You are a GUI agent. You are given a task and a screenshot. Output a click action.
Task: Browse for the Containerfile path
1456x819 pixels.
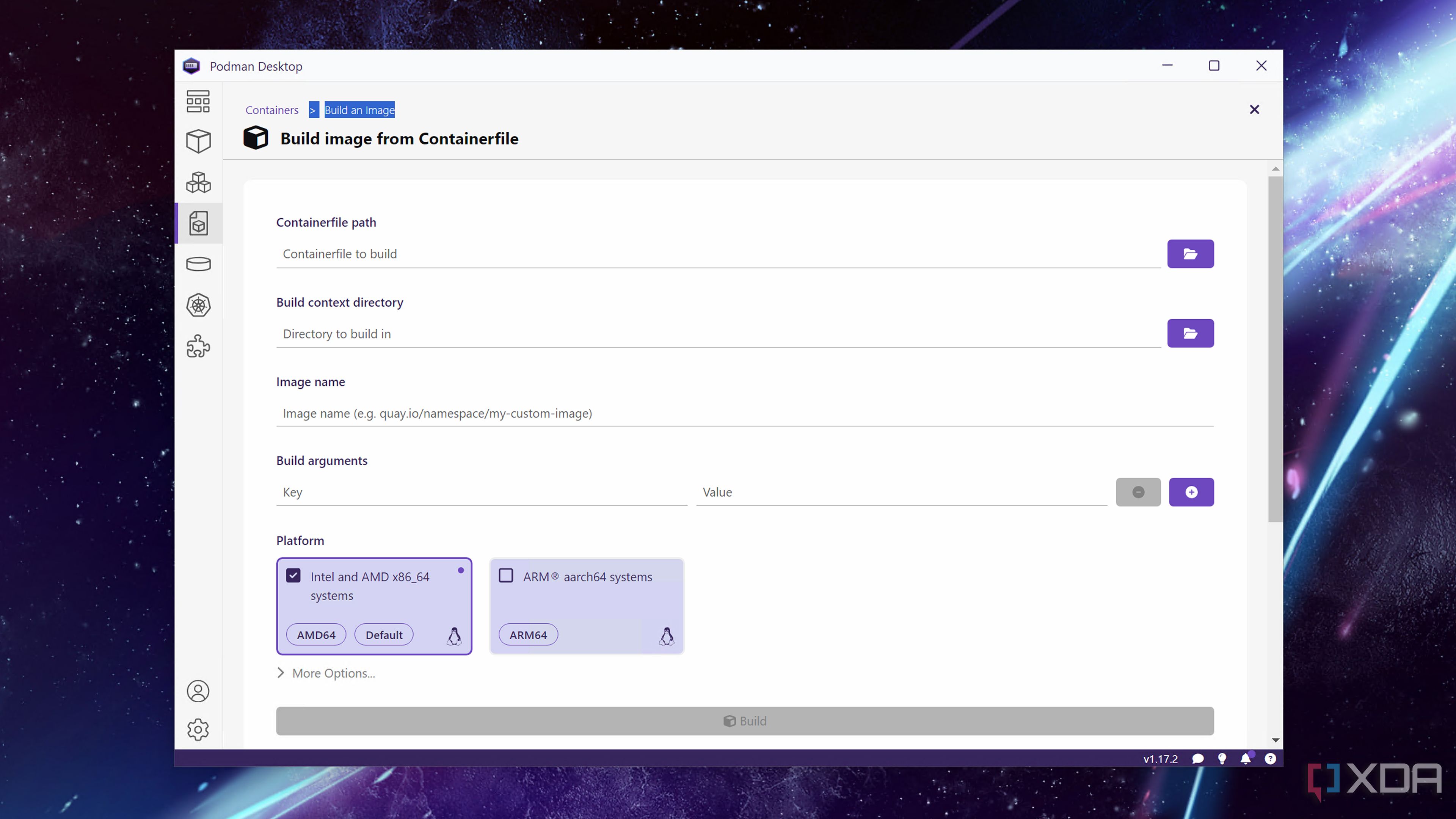[x=1190, y=254]
